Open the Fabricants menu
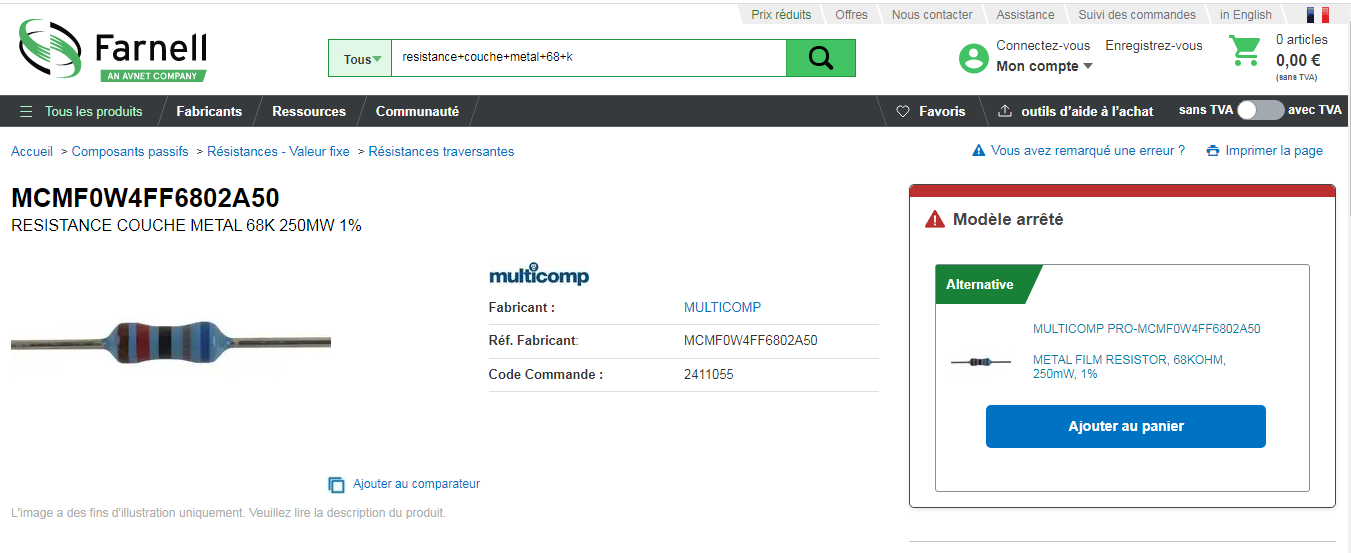This screenshot has width=1351, height=553. (209, 111)
